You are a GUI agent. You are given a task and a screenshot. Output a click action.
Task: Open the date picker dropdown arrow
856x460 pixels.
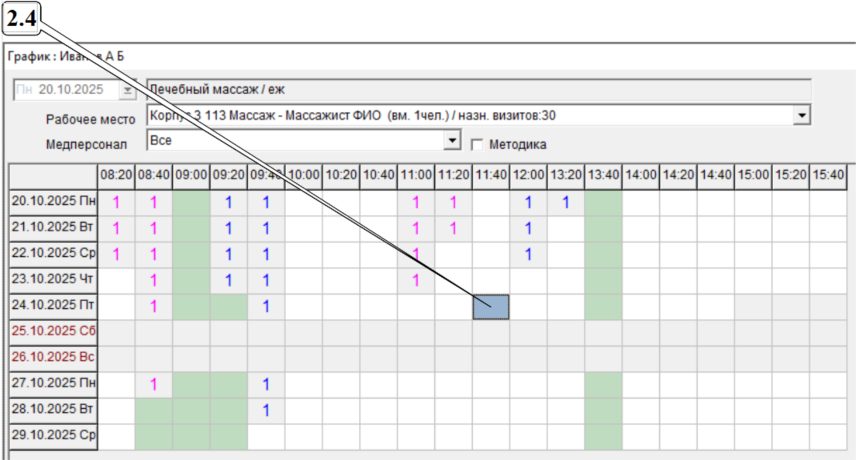point(127,90)
